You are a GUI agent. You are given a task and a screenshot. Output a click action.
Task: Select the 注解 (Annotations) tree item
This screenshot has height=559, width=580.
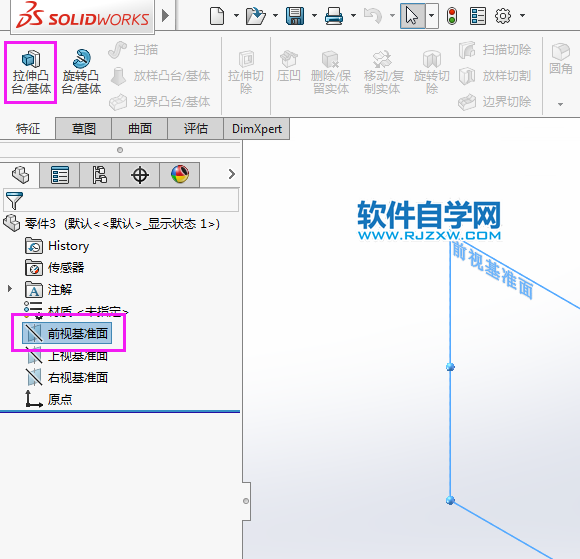48,289
